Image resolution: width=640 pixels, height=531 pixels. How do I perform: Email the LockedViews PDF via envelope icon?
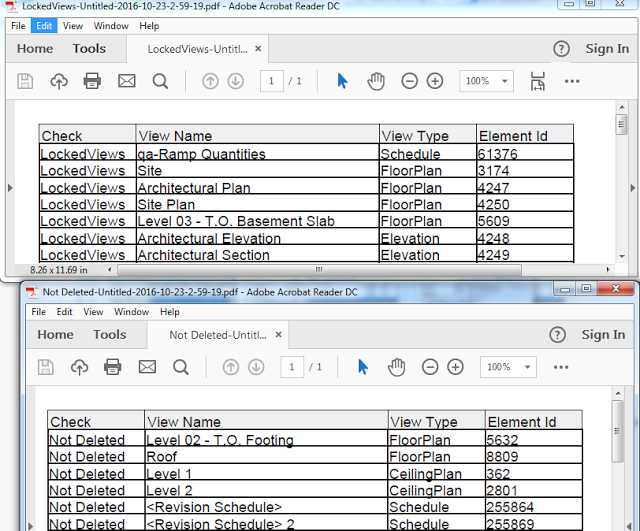pyautogui.click(x=127, y=81)
